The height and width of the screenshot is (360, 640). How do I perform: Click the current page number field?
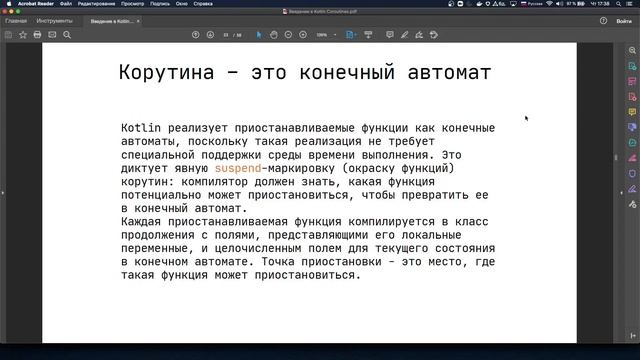226,35
